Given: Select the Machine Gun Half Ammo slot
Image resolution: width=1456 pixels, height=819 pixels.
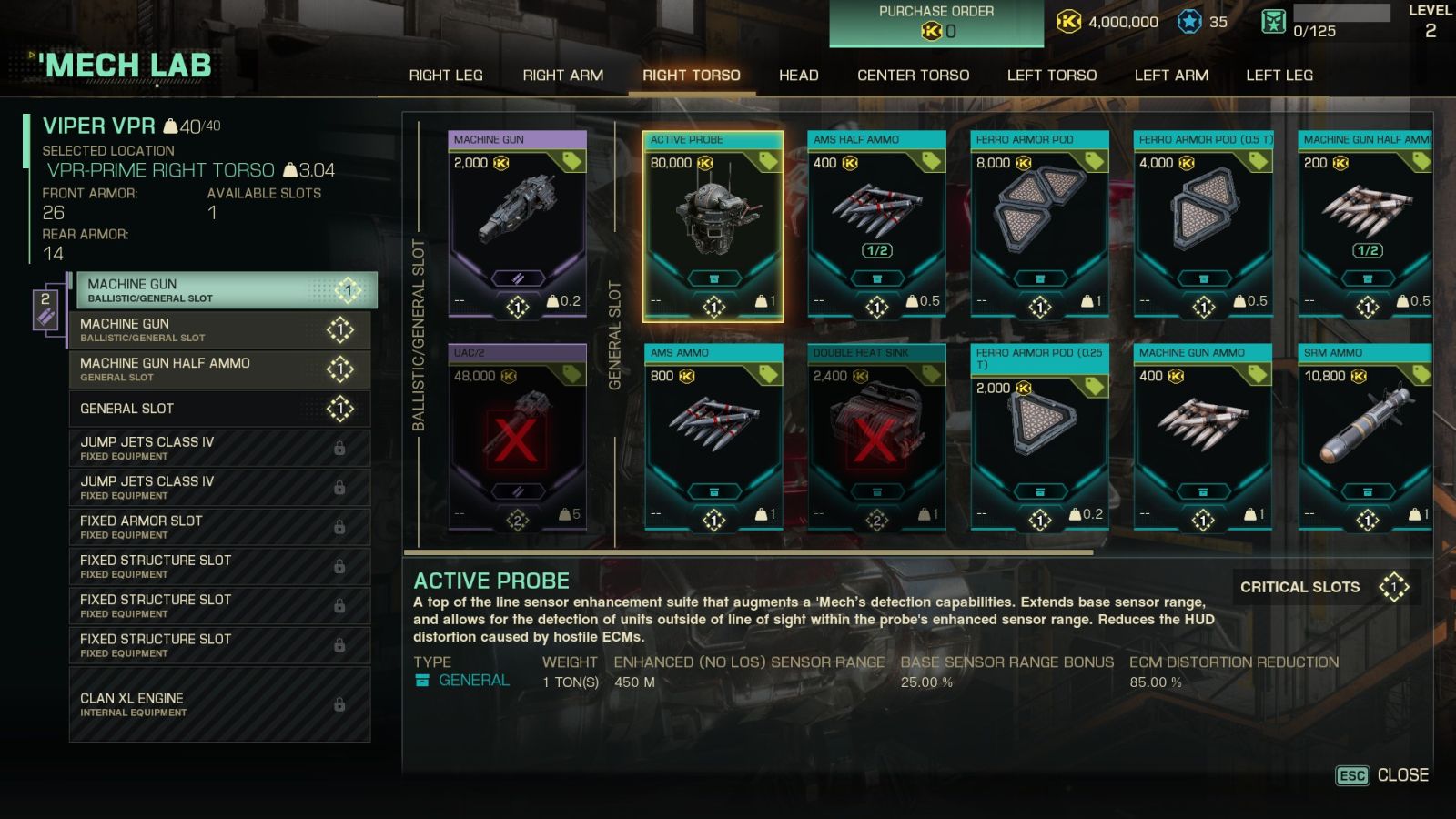Looking at the screenshot, I should pyautogui.click(x=220, y=369).
